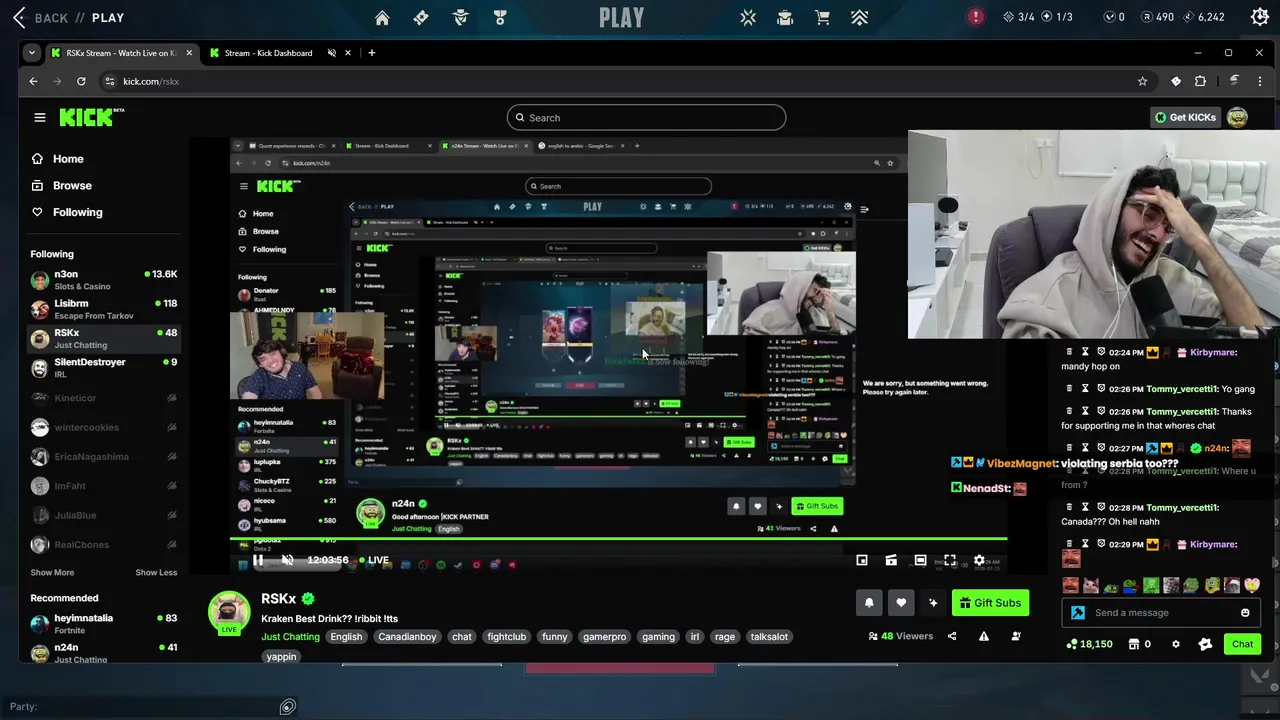The width and height of the screenshot is (1280, 720).
Task: Seek on the video progress bar
Action: pyautogui.click(x=618, y=540)
